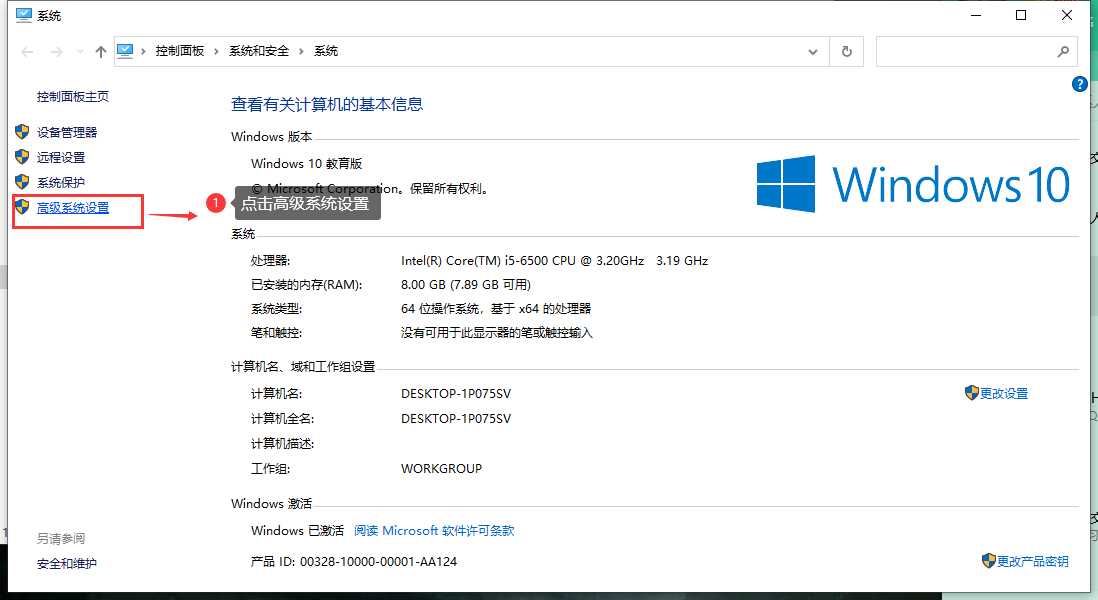Screen dimensions: 1098x600
Task: Open recent locations dropdown arrow
Action: click(80, 52)
